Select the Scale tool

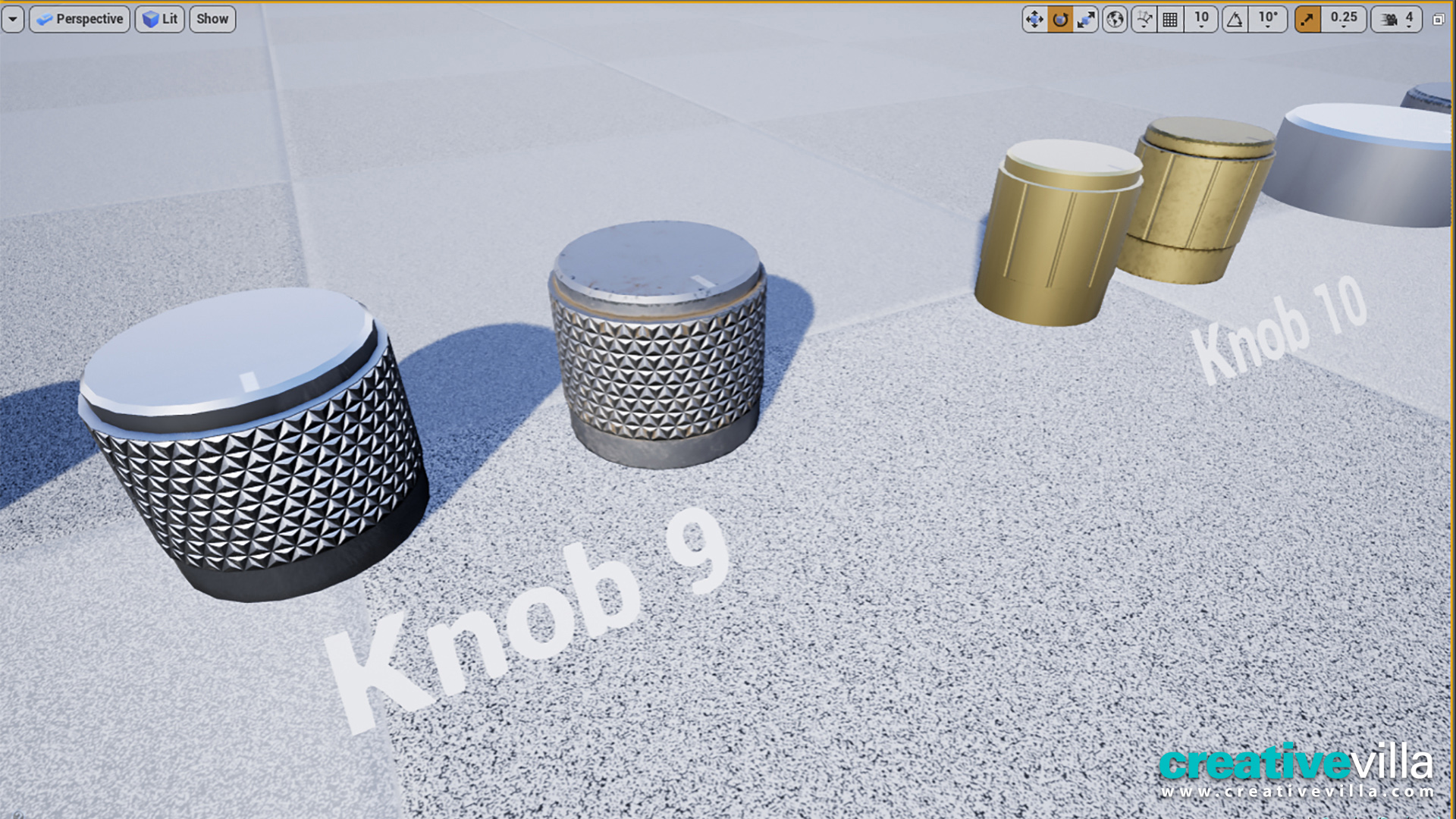point(1086,20)
